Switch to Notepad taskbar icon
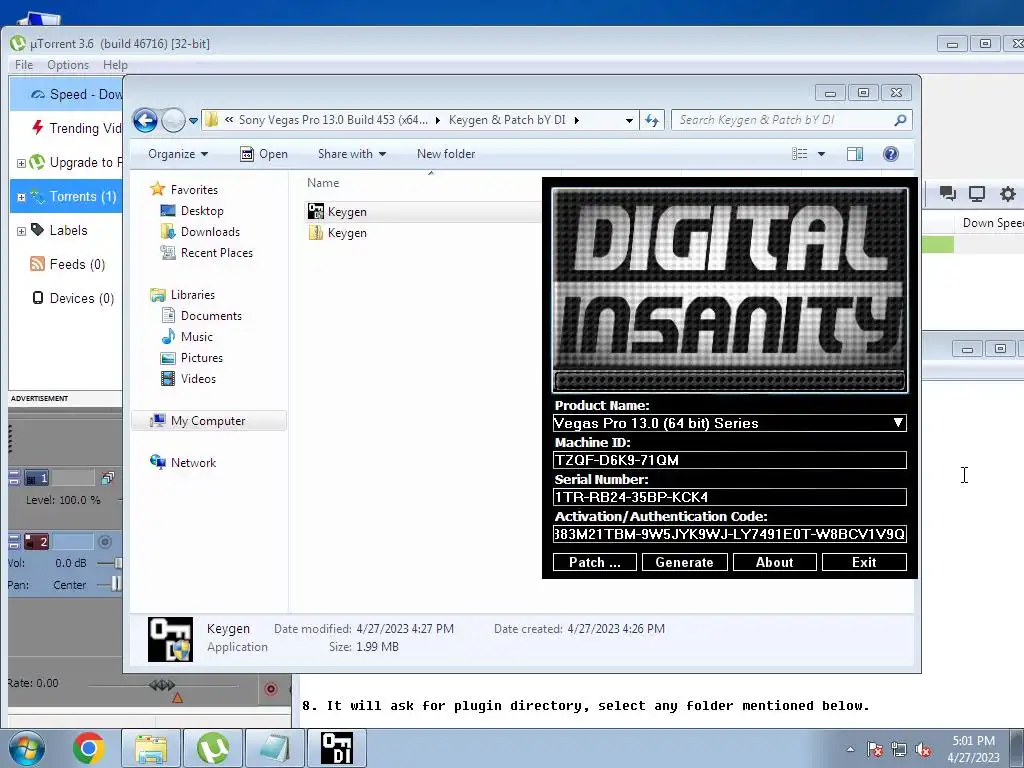Viewport: 1024px width, 768px height. point(275,748)
